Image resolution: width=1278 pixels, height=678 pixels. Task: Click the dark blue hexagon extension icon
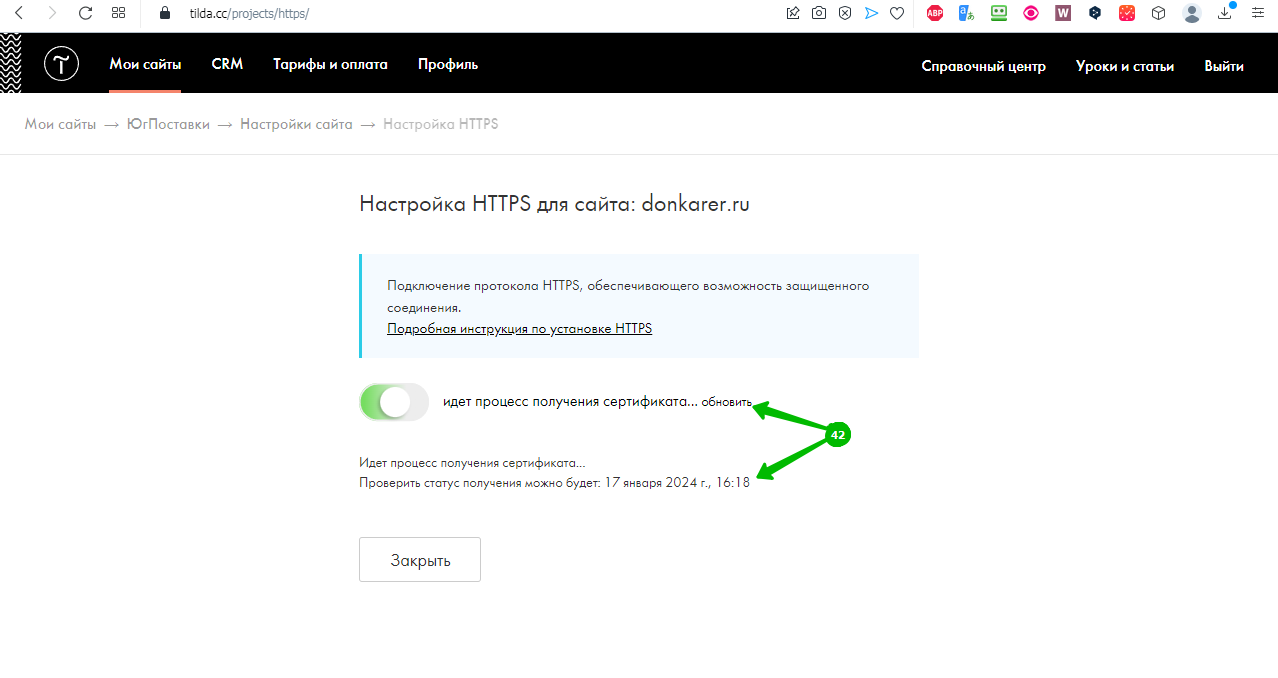(x=1095, y=13)
